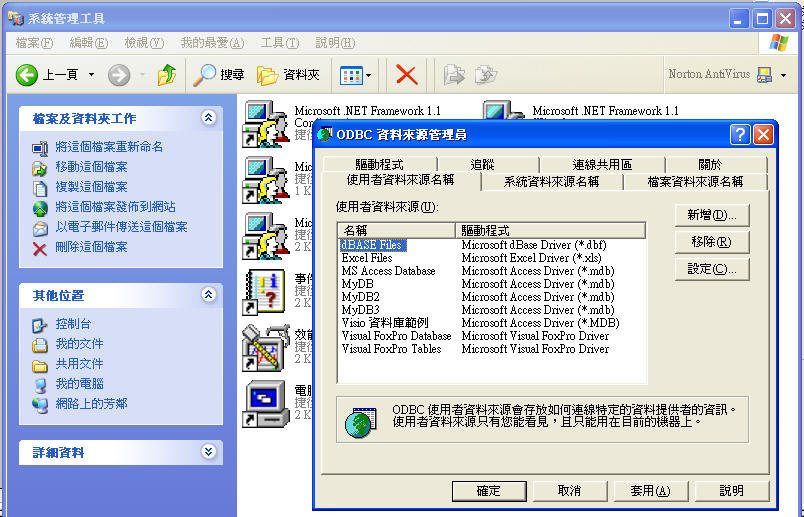
Task: Click the 取消 button
Action: coord(569,491)
